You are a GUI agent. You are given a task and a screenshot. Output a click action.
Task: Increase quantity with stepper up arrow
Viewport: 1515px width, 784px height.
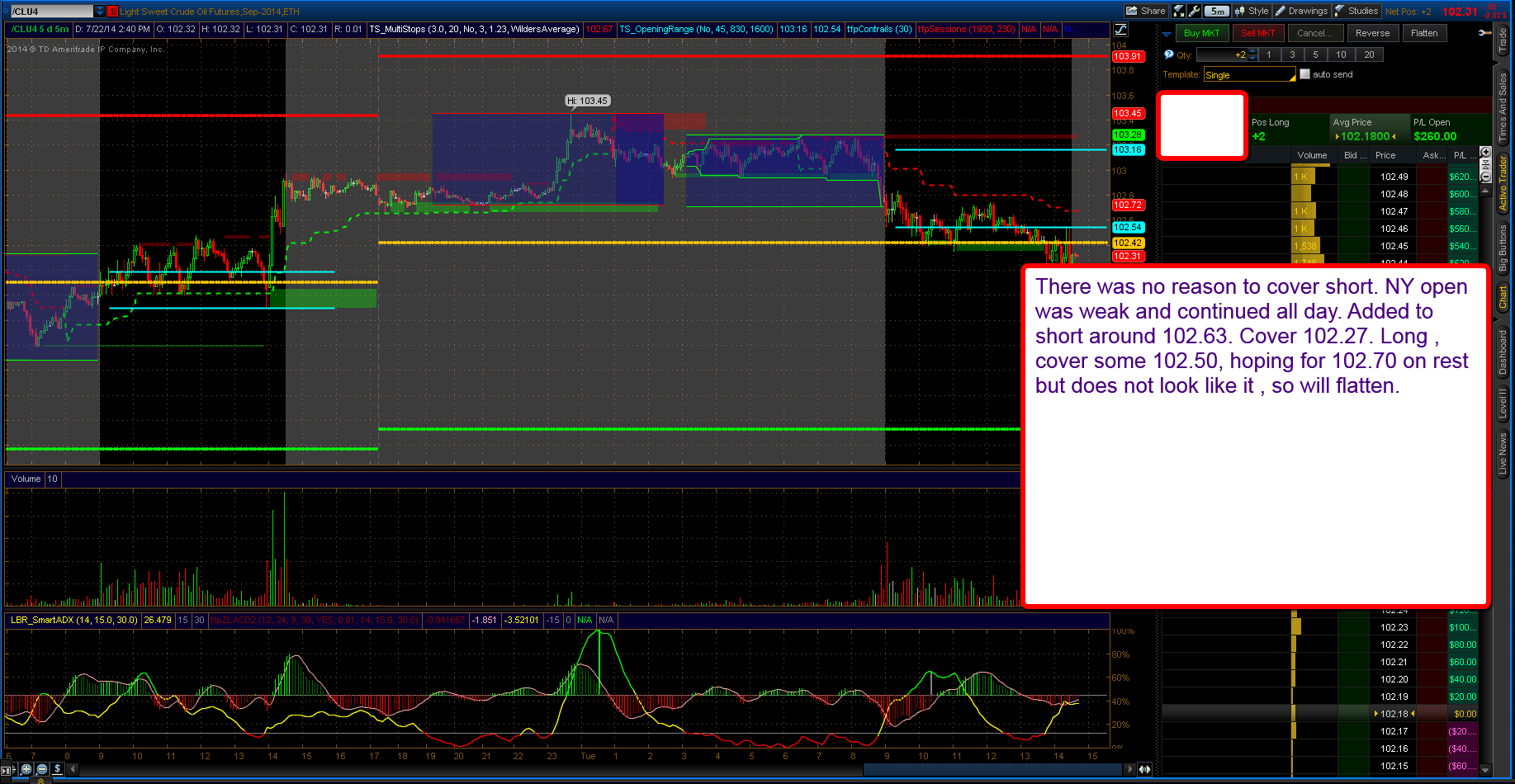pos(1252,51)
